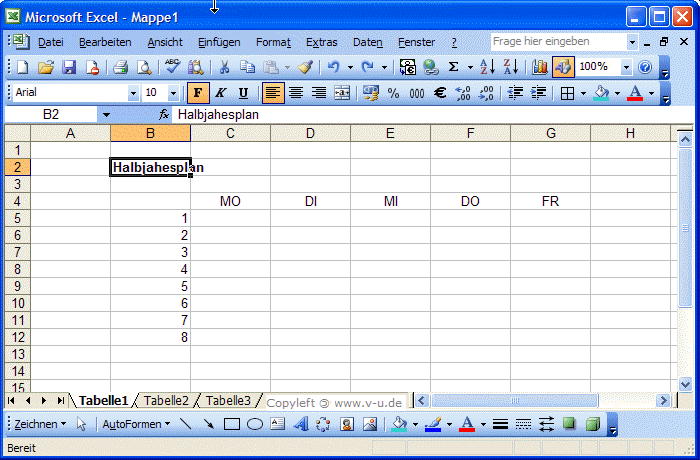
Task: Redo the last undone action
Action: pos(367,67)
